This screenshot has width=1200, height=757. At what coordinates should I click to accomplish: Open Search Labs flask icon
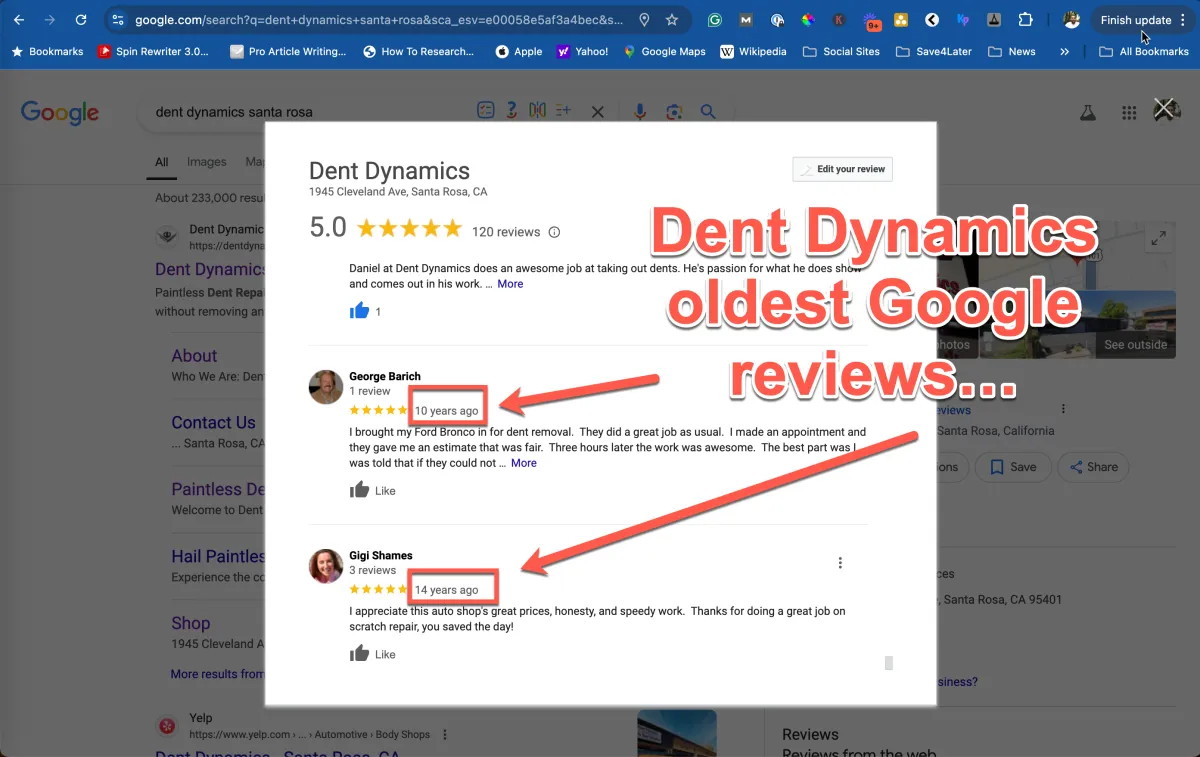(x=1088, y=113)
